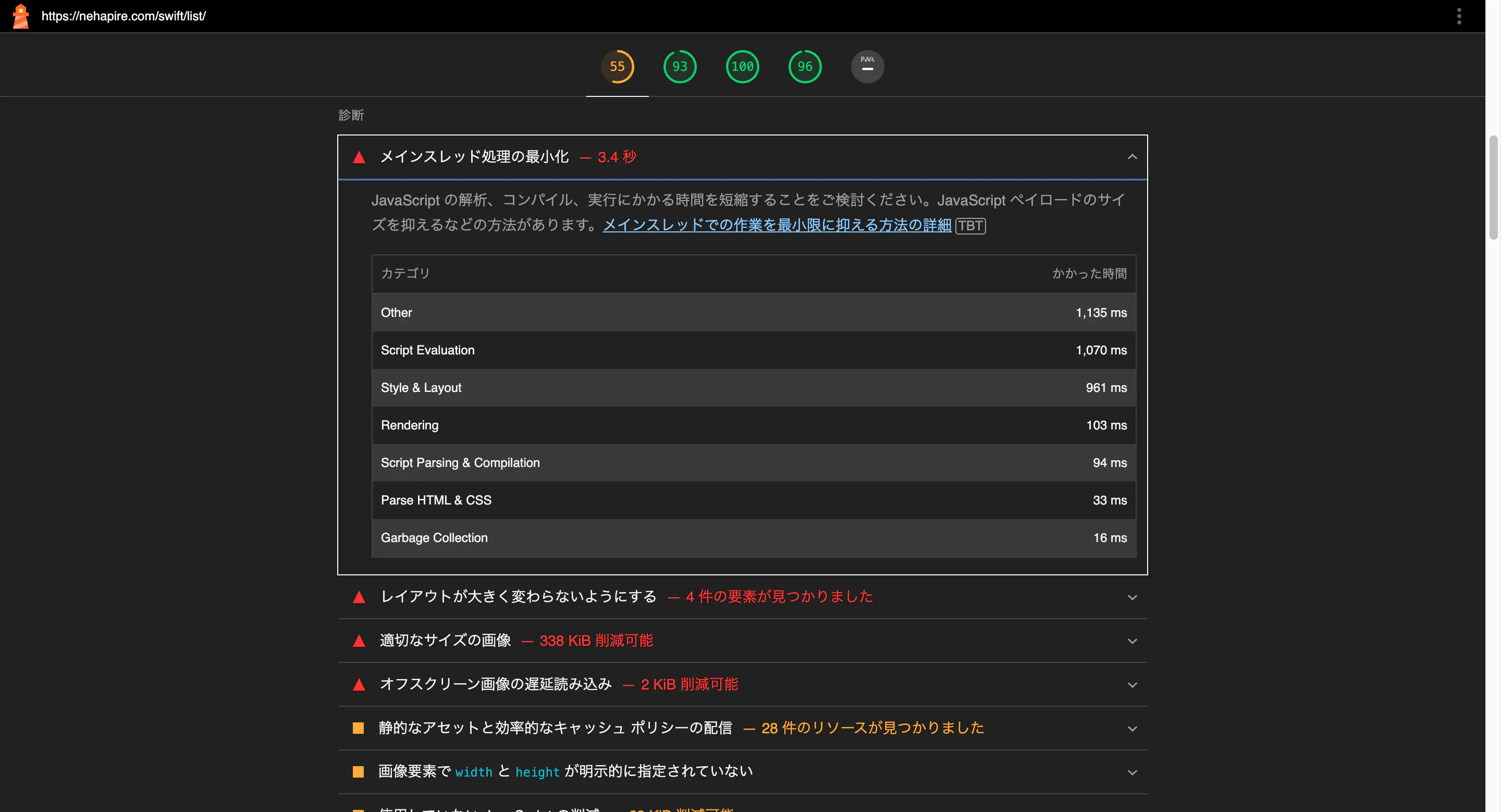
Task: Click the red triangle beside メインスレッド処理の最小化
Action: tap(359, 157)
